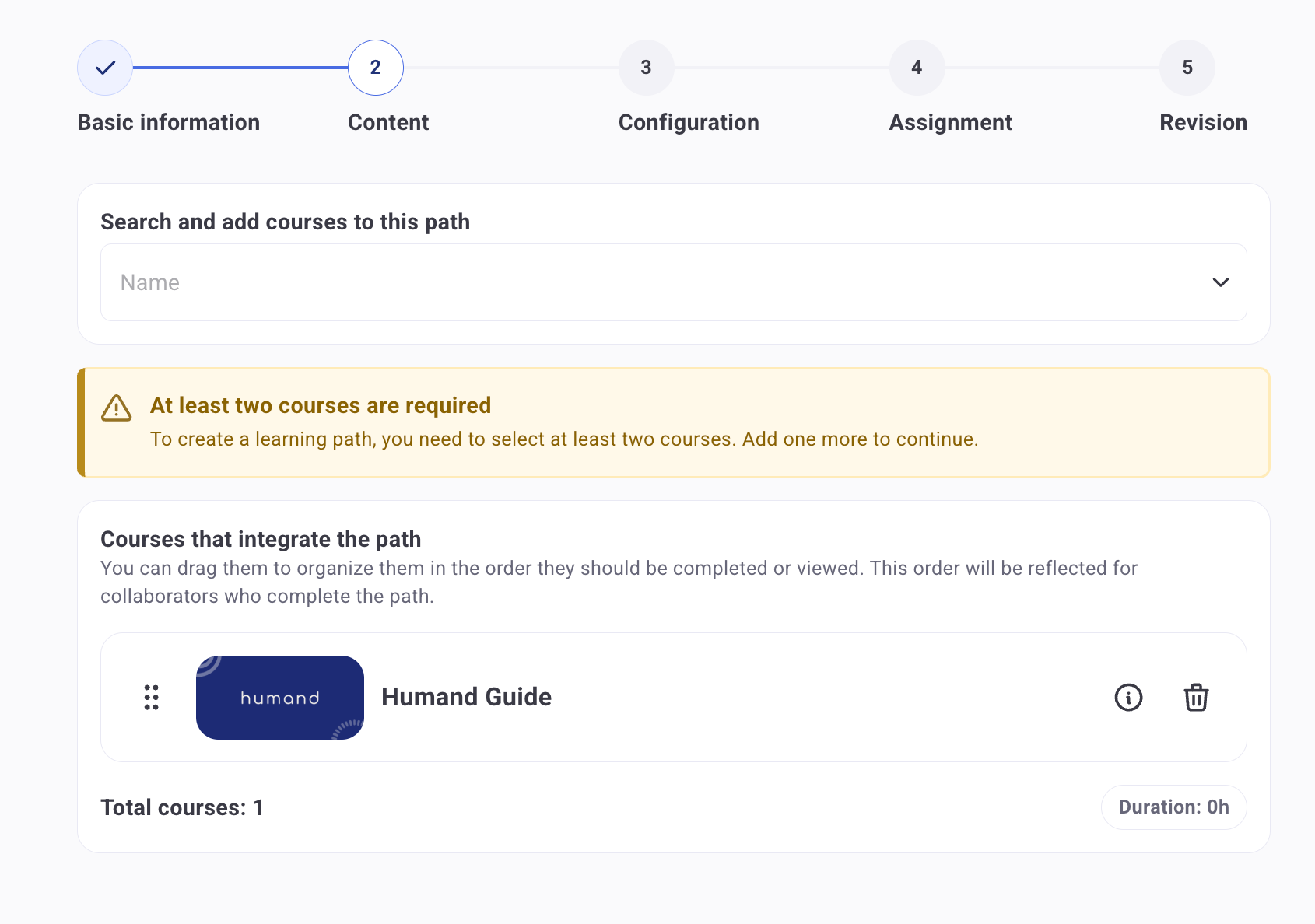
Task: Go to step 2 circle
Action: pyautogui.click(x=375, y=68)
